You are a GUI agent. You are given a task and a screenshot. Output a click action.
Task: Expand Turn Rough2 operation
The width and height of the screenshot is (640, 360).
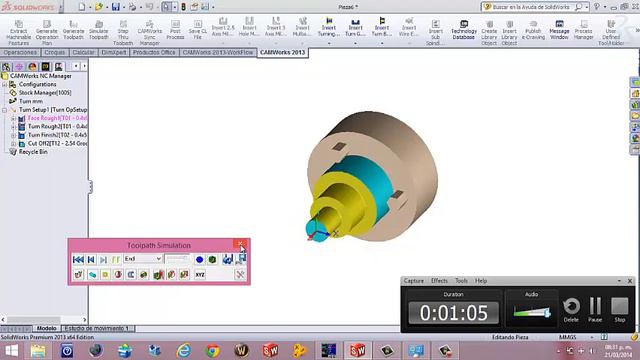point(13,127)
